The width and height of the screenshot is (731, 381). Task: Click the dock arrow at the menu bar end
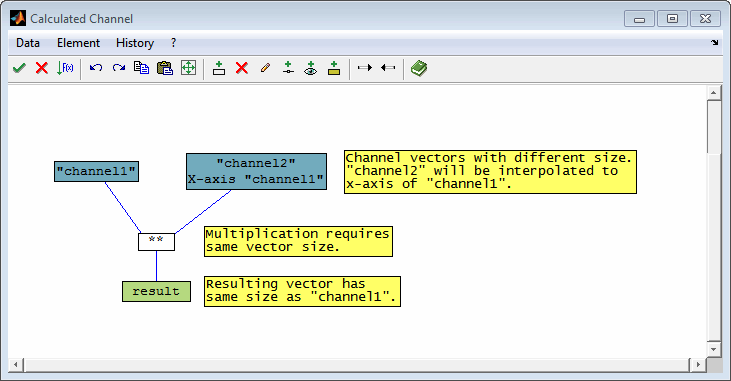tap(715, 42)
